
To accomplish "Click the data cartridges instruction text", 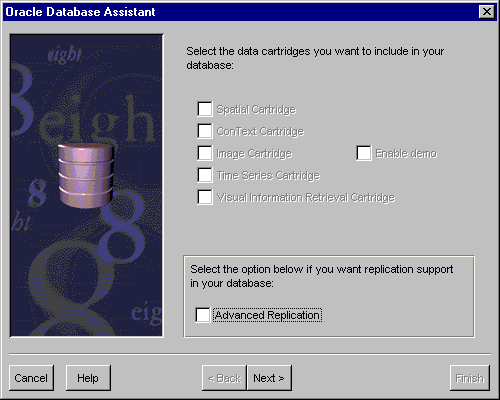I will pyautogui.click(x=315, y=58).
